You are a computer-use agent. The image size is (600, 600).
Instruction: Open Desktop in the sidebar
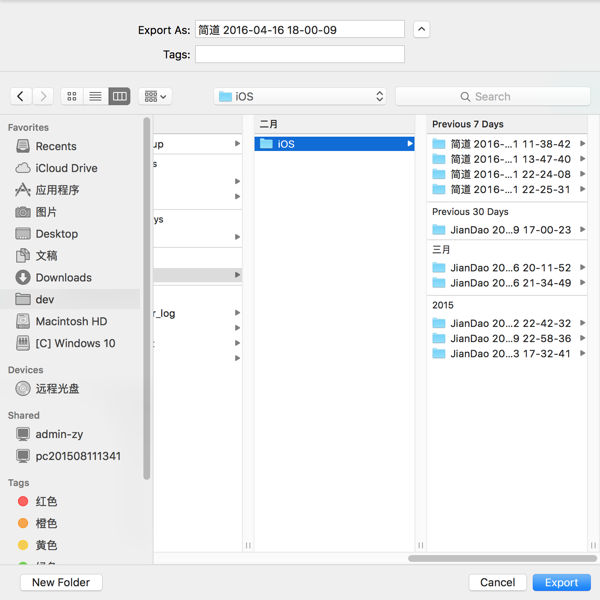pyautogui.click(x=47, y=233)
